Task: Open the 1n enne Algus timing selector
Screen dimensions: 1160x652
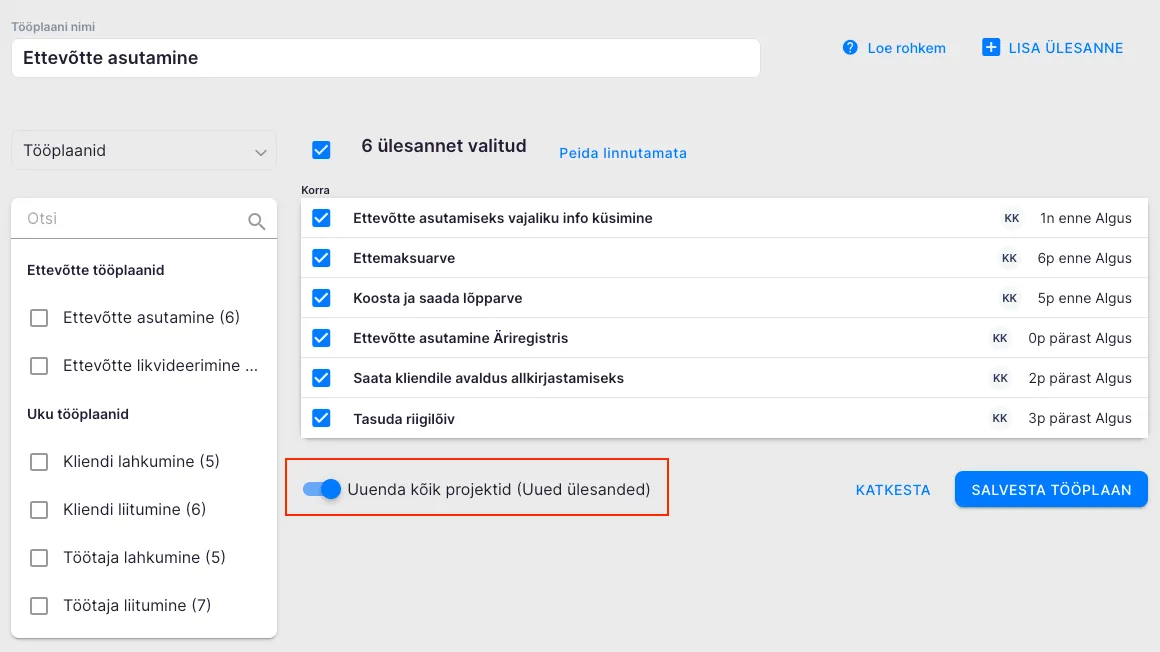Action: 1085,218
